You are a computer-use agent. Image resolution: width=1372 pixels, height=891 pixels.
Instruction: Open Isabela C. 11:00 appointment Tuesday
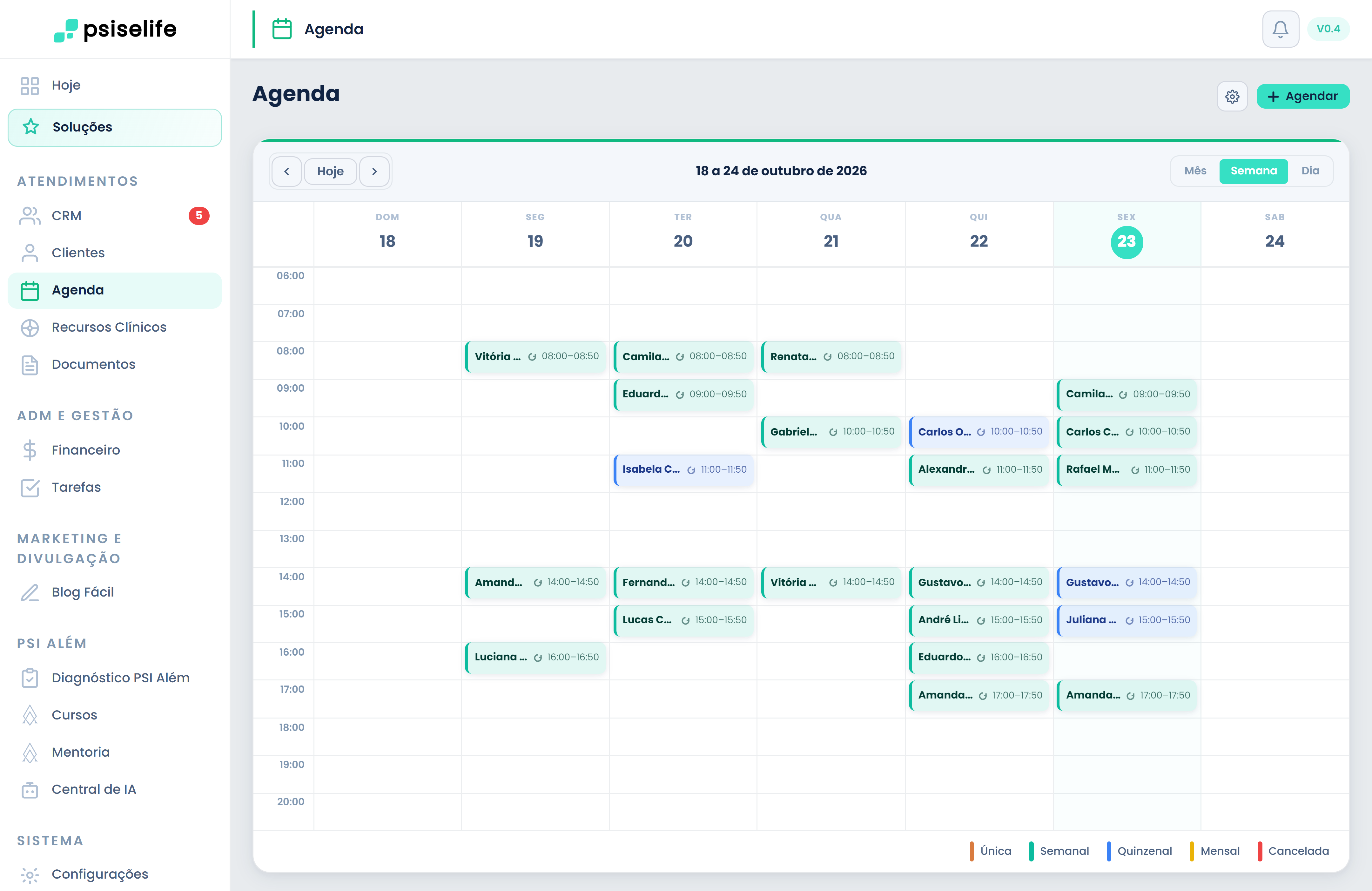[683, 469]
